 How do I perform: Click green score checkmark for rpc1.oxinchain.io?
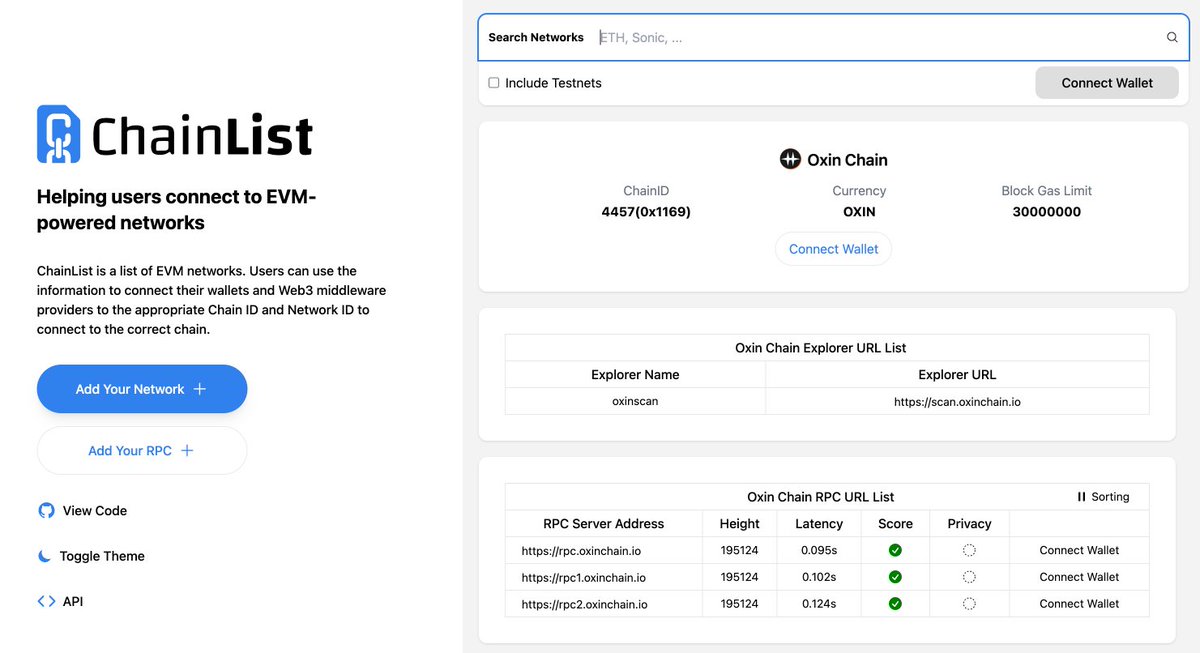click(895, 577)
